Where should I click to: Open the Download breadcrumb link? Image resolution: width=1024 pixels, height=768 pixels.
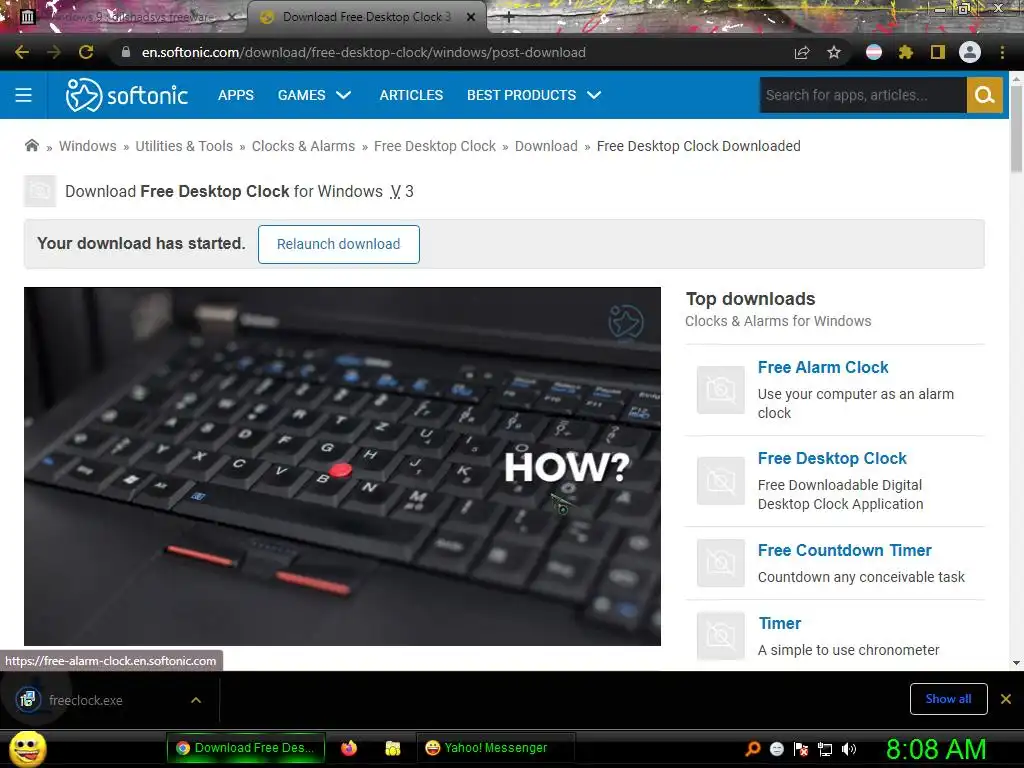coord(546,146)
